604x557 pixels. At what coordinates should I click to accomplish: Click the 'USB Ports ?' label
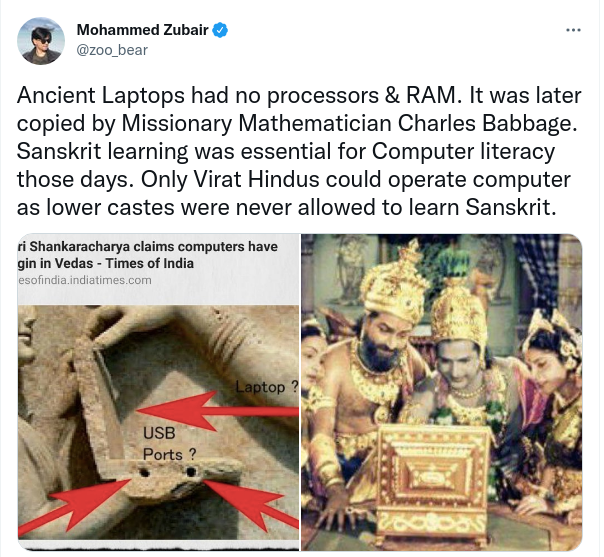[x=169, y=444]
